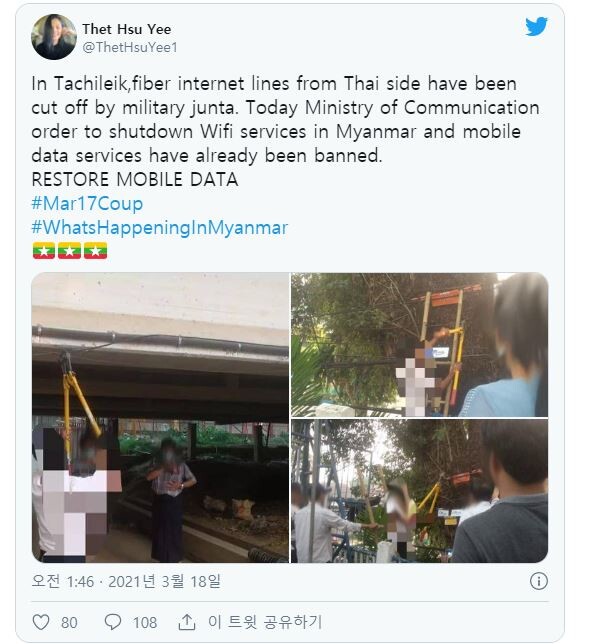Open replies via speech bubble icon

(x=113, y=622)
